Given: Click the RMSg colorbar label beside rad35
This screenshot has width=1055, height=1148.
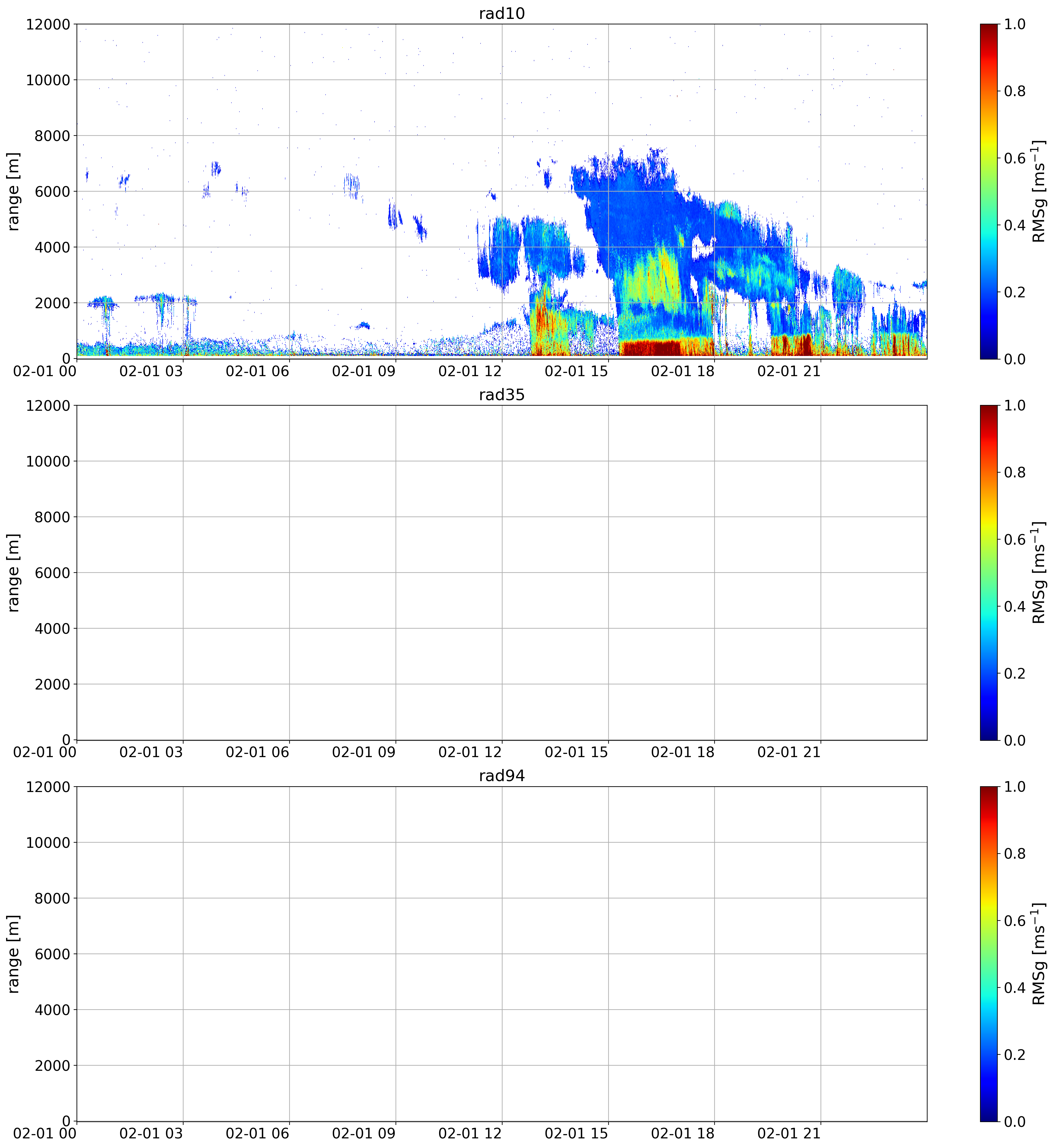Looking at the screenshot, I should tap(1039, 572).
